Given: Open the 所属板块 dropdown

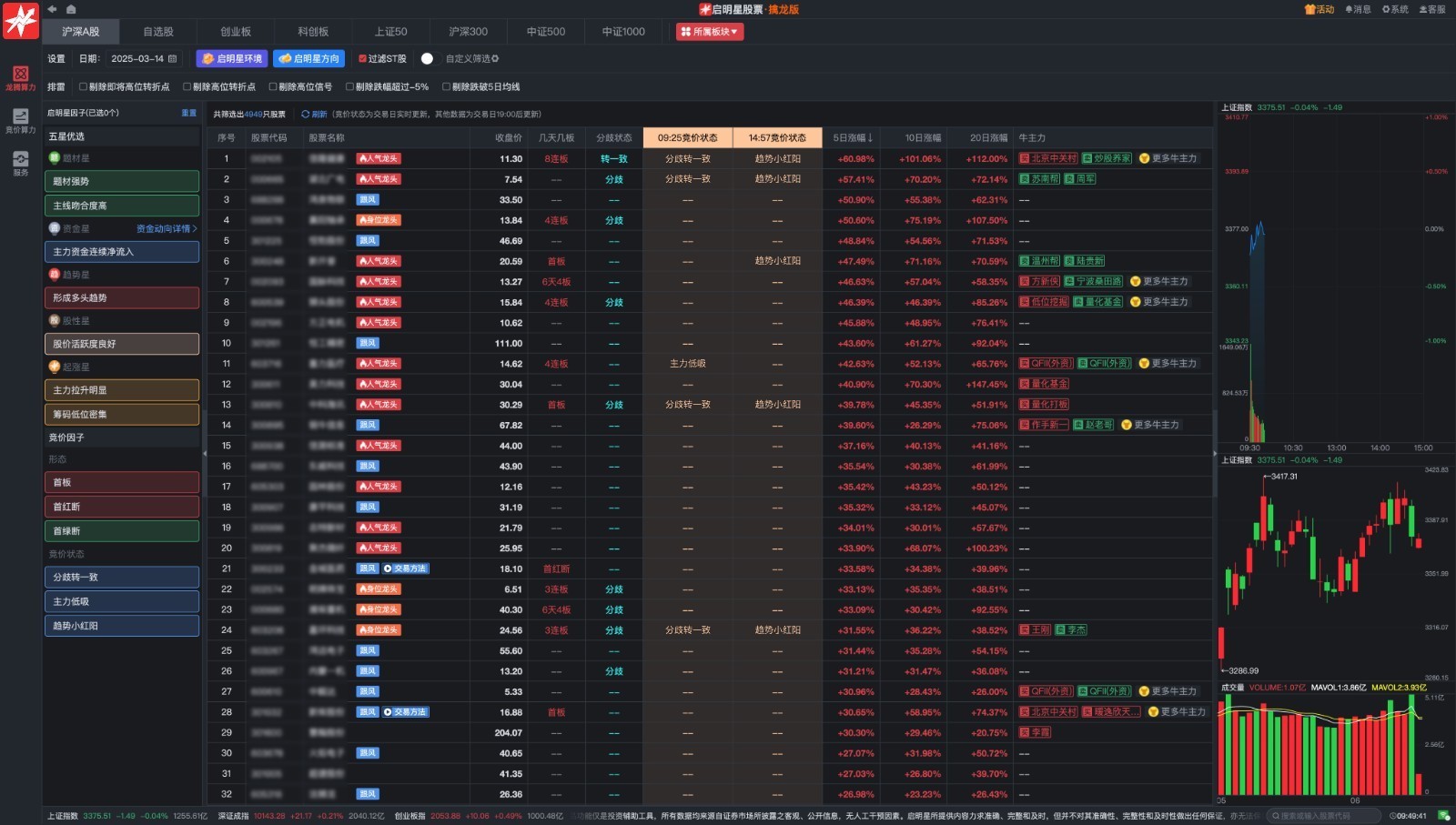Looking at the screenshot, I should coord(710,32).
